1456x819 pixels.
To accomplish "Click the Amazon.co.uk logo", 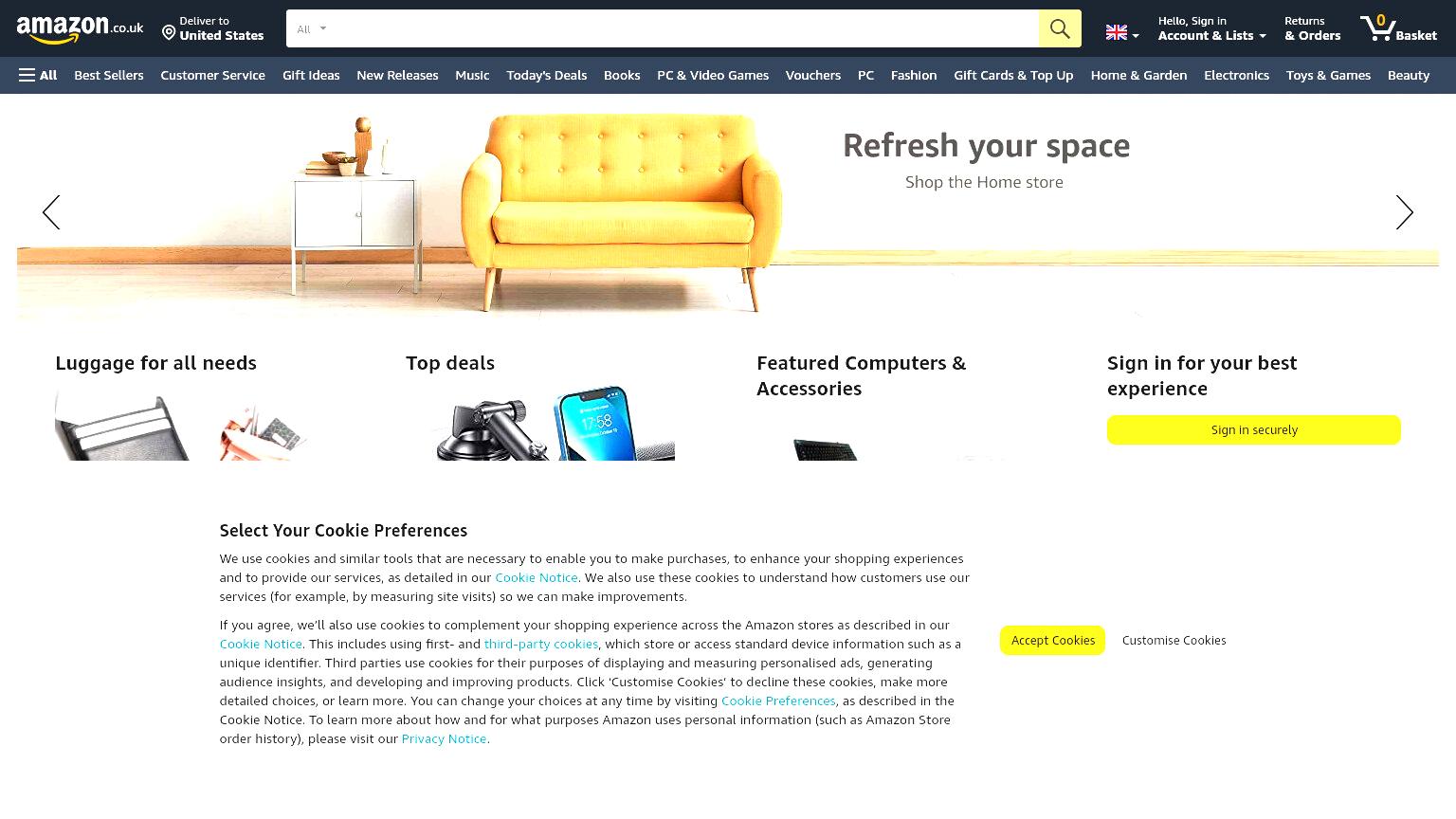I will (80, 29).
